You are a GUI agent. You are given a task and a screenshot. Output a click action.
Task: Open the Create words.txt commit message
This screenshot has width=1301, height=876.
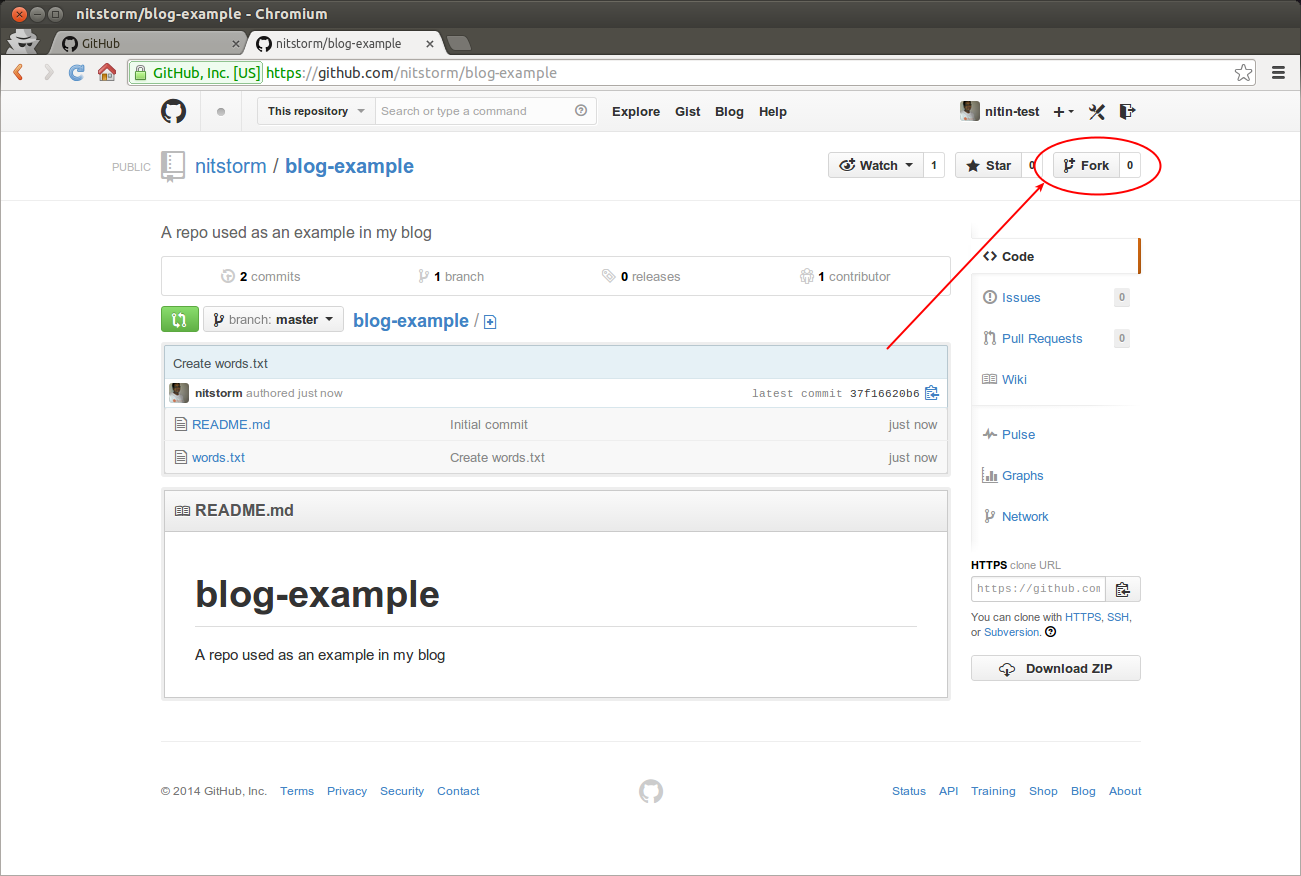coord(220,364)
